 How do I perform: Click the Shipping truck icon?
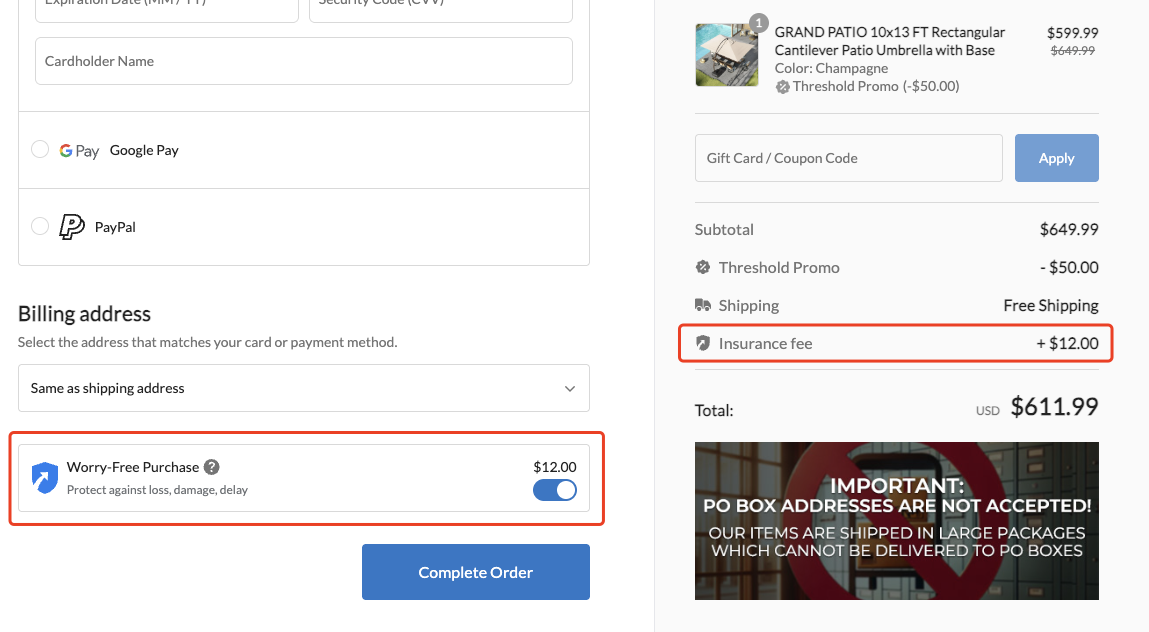pos(703,305)
